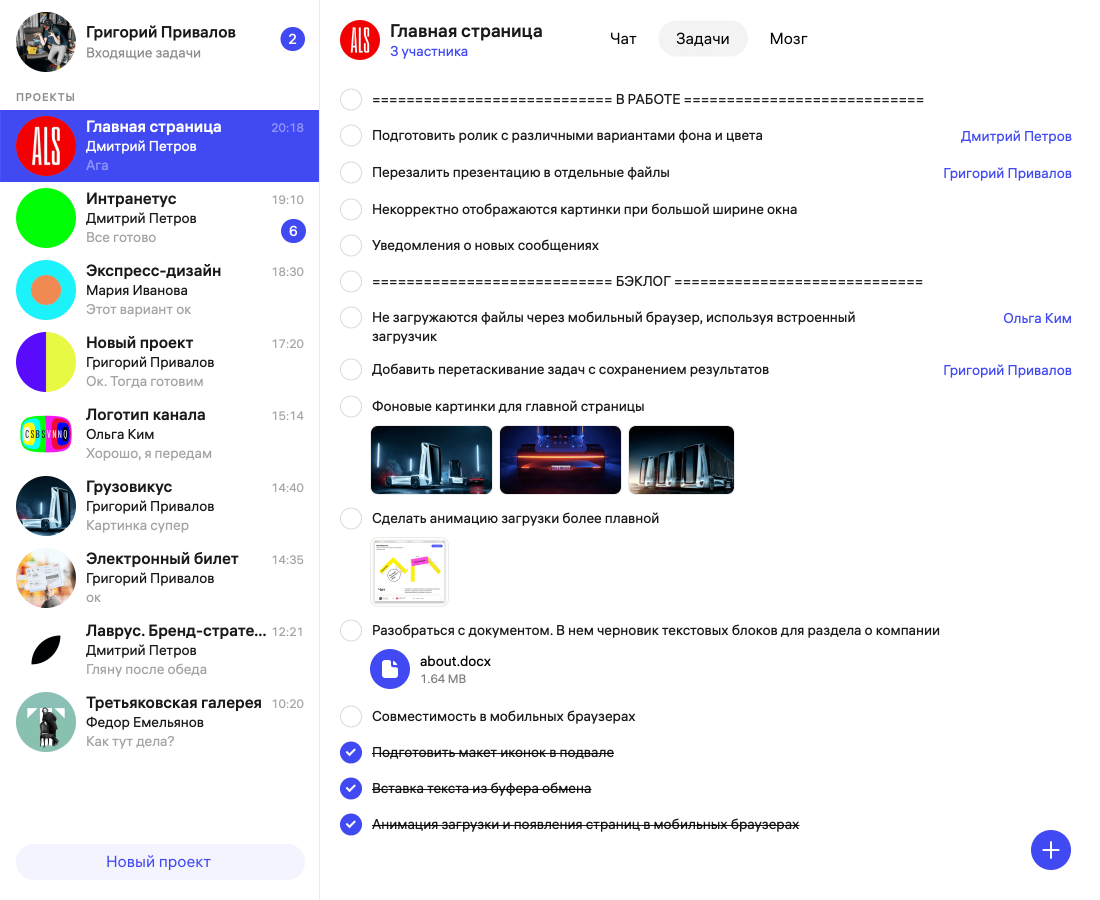Click assignee Ольга Ким link
Viewport: 1100px width, 900px height.
pyautogui.click(x=1037, y=318)
